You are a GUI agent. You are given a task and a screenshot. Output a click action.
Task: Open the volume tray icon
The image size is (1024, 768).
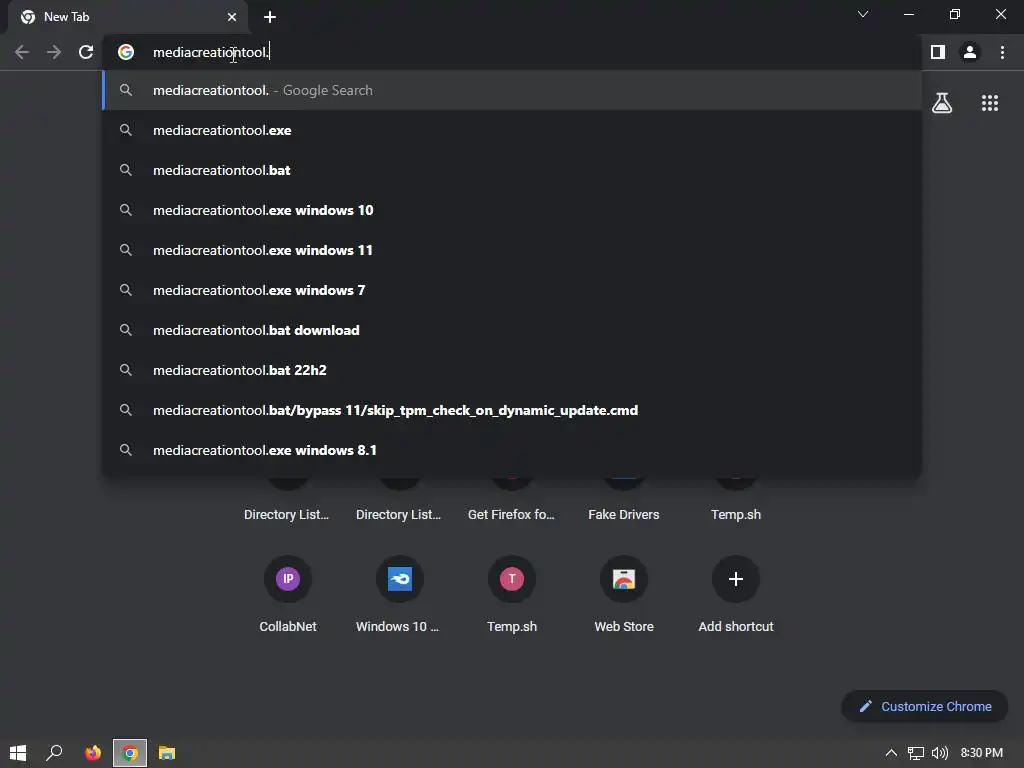point(940,753)
